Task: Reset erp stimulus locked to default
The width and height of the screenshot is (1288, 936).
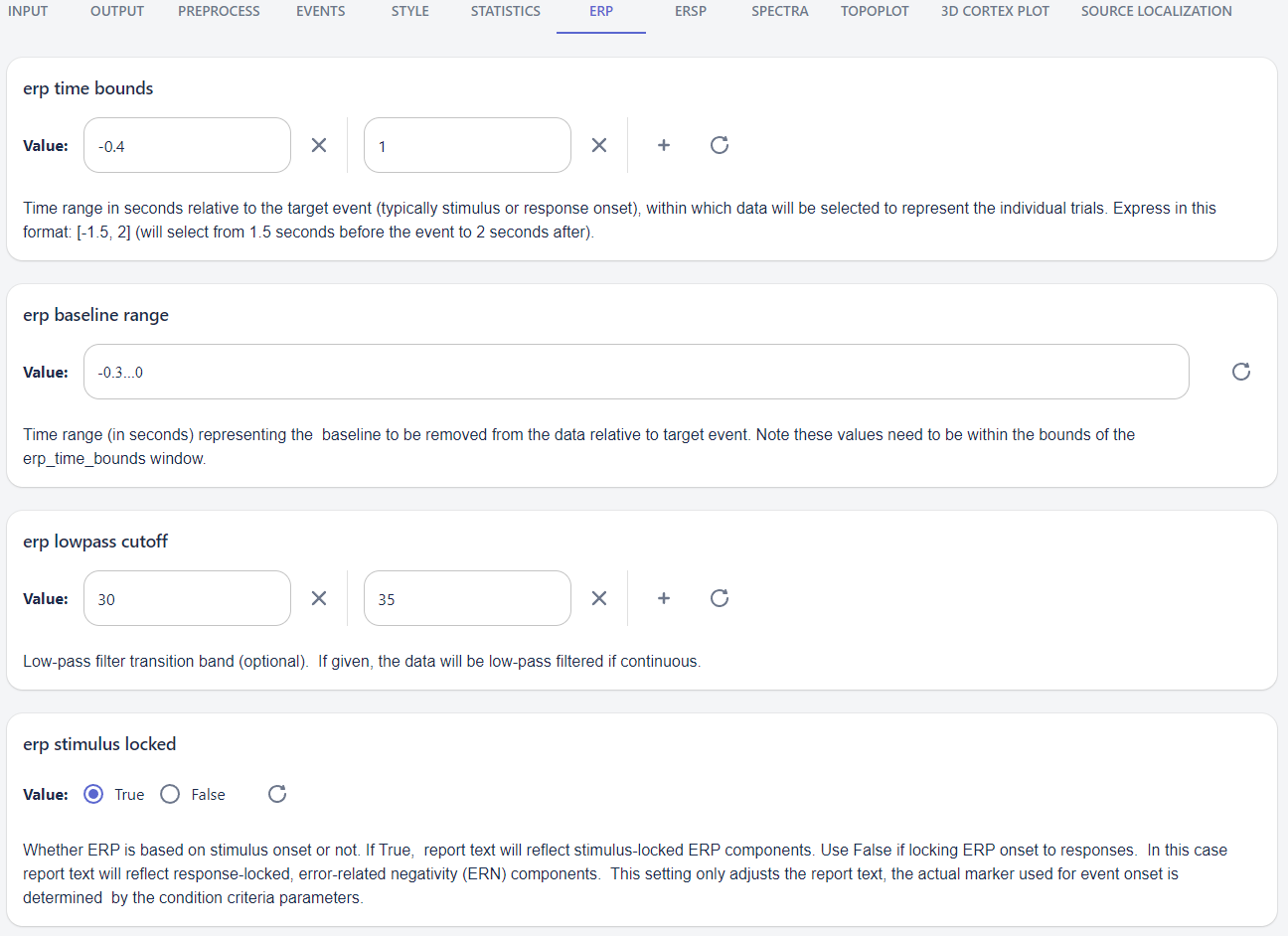Action: [x=277, y=794]
